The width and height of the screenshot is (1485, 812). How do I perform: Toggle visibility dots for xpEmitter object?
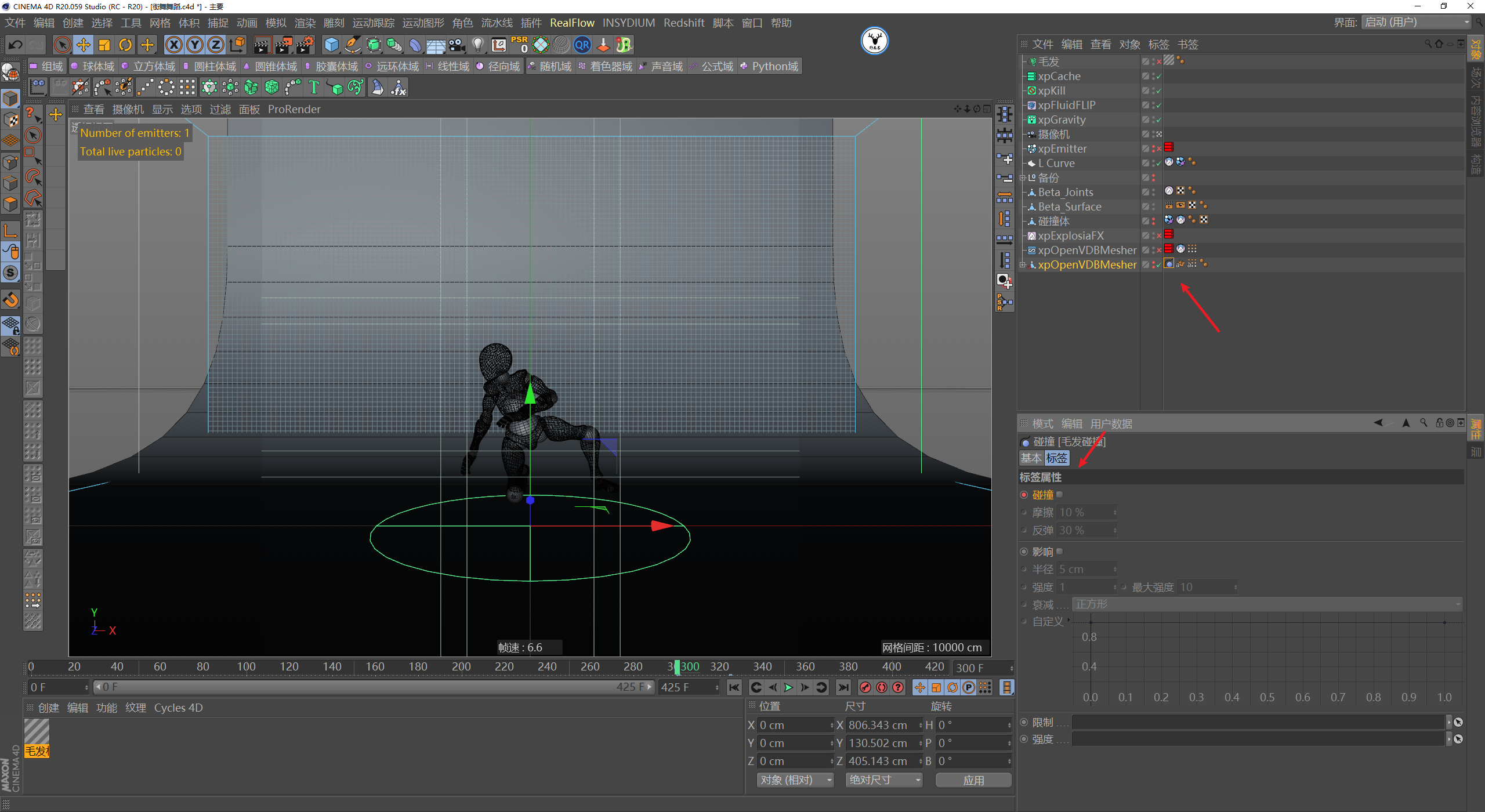(x=1153, y=148)
